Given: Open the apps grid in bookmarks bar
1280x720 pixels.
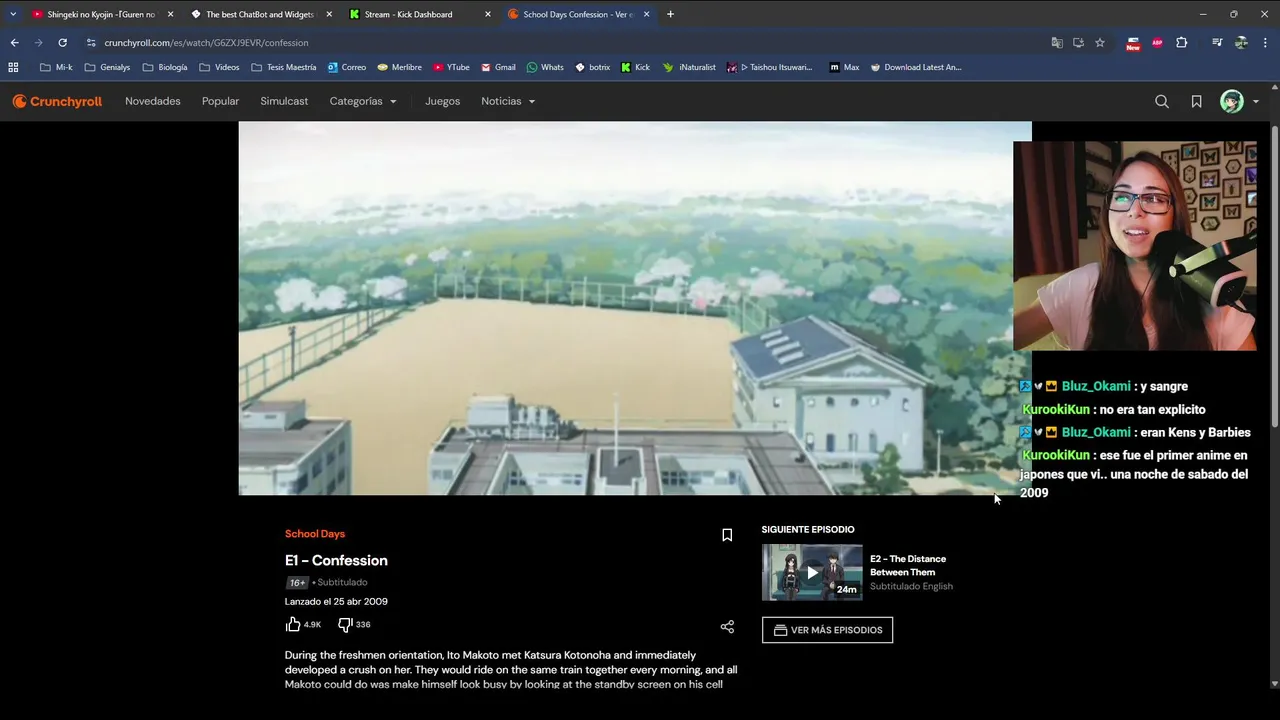Looking at the screenshot, I should pyautogui.click(x=13, y=67).
